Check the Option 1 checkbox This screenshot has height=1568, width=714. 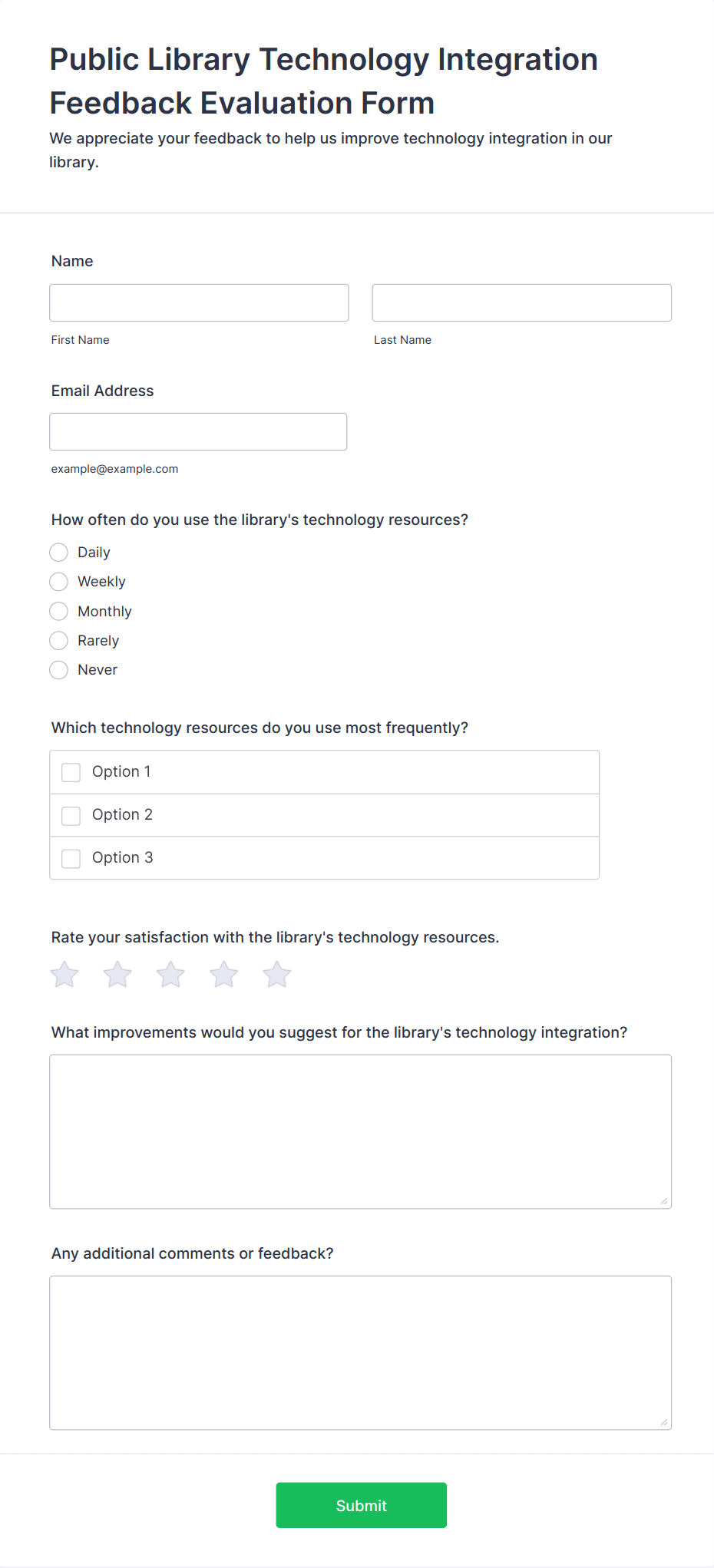[71, 772]
